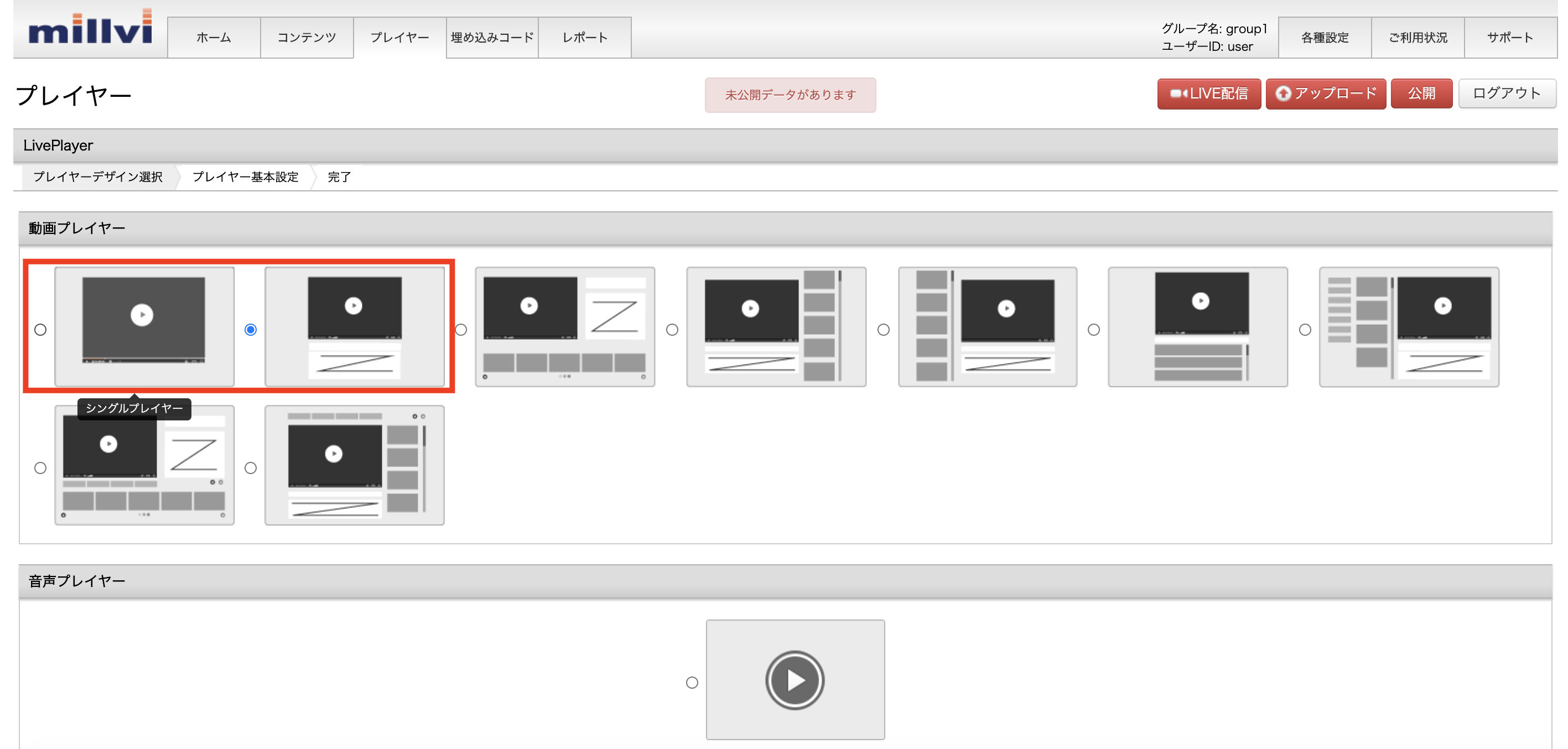
Task: Select the single player radio button
Action: (40, 330)
